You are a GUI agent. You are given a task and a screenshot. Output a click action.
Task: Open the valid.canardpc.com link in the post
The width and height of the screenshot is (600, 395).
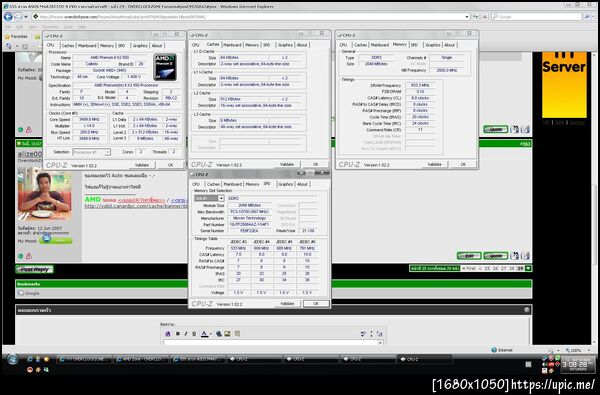coord(136,206)
